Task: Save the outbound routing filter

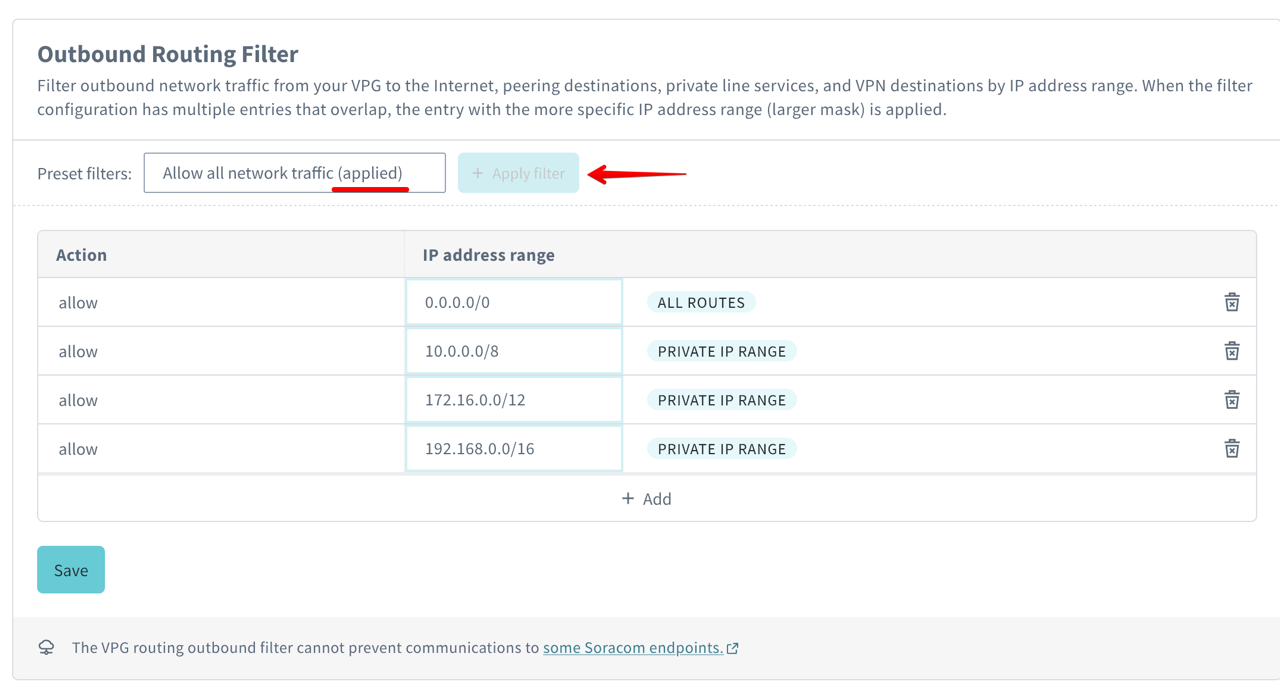Action: (71, 570)
